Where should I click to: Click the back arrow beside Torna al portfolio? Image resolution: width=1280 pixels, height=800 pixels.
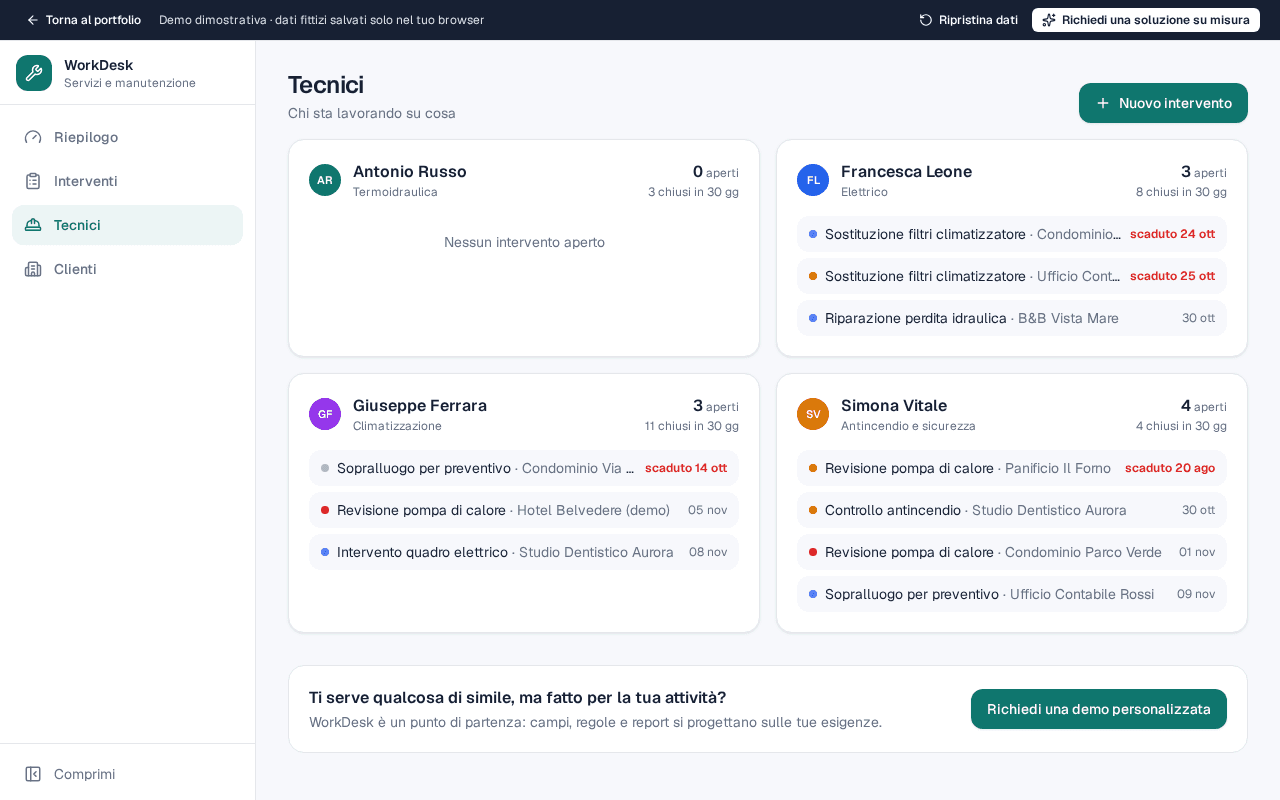pos(33,20)
